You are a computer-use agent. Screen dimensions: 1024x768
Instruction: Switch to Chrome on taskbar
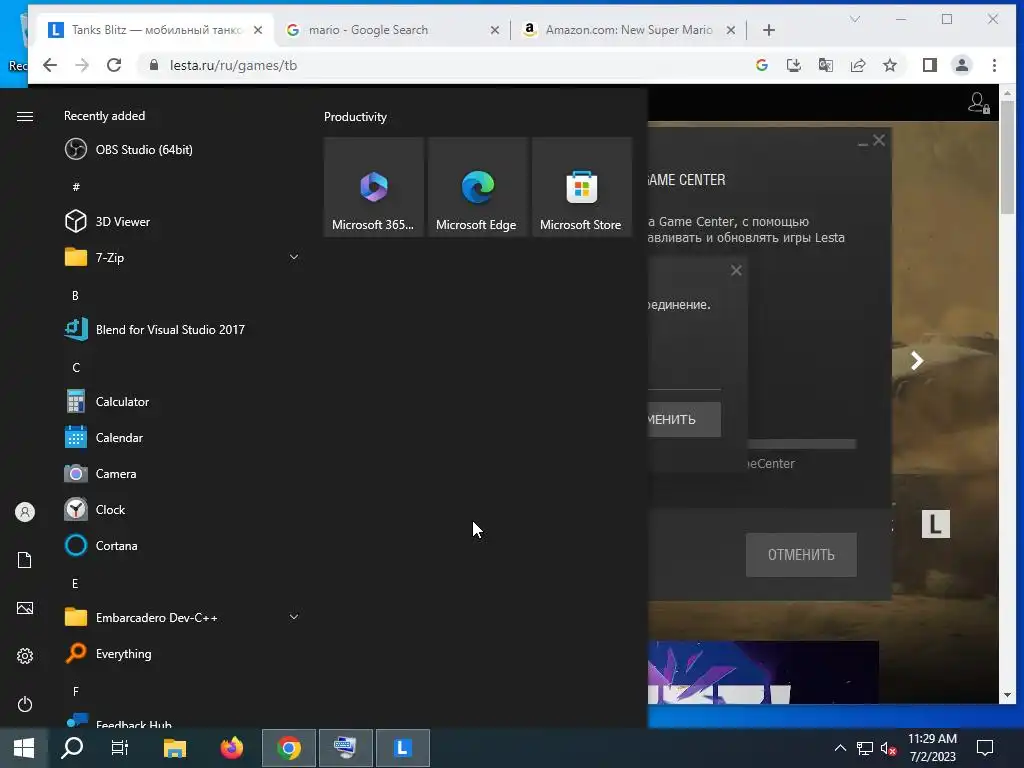(x=289, y=748)
